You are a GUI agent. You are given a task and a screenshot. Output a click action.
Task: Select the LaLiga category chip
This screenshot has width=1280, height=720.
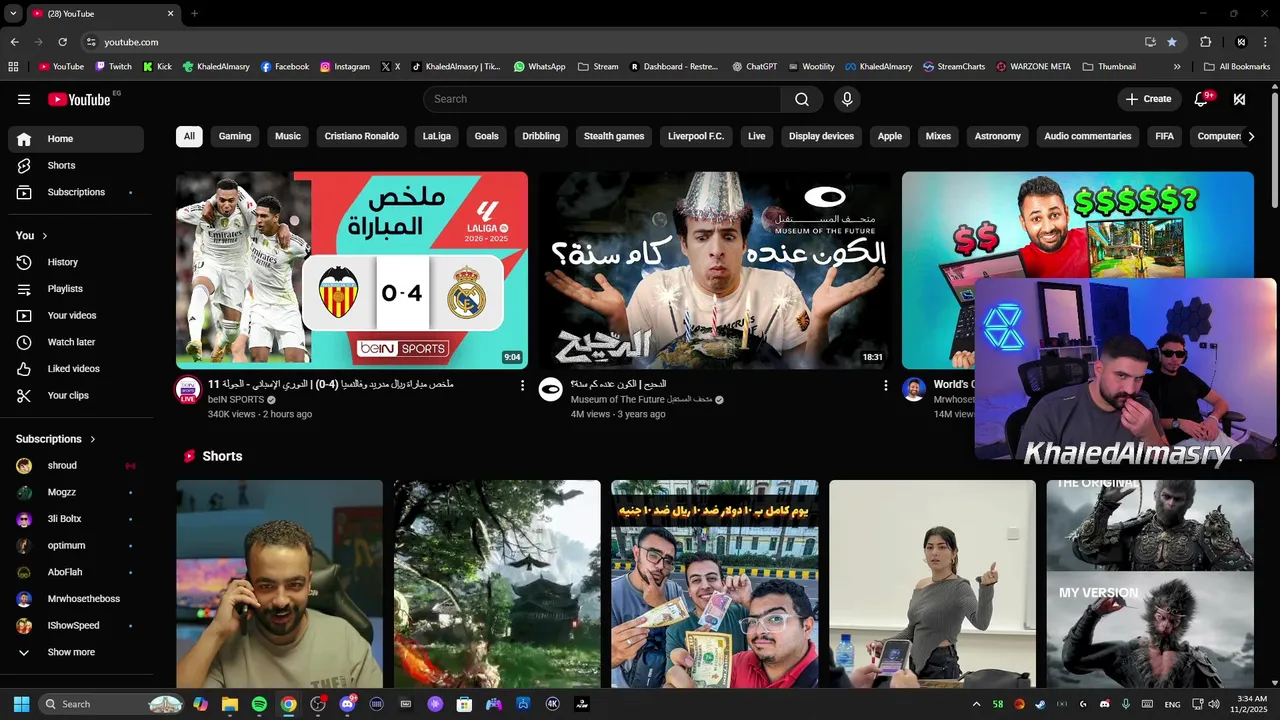coord(437,137)
